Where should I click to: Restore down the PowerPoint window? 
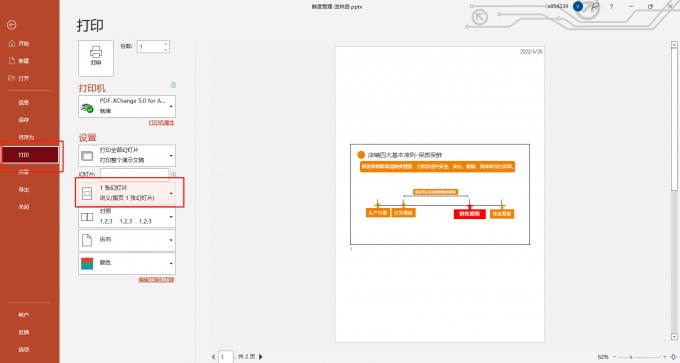click(650, 7)
